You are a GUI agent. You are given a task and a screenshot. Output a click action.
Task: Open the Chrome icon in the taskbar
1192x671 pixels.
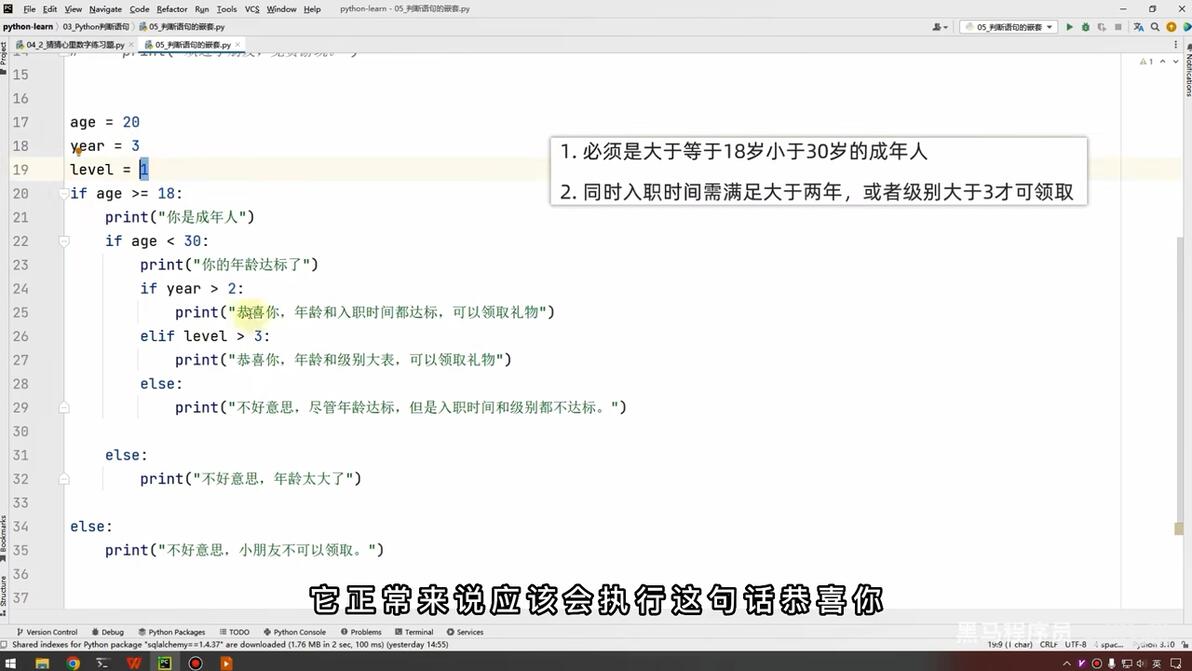point(73,663)
